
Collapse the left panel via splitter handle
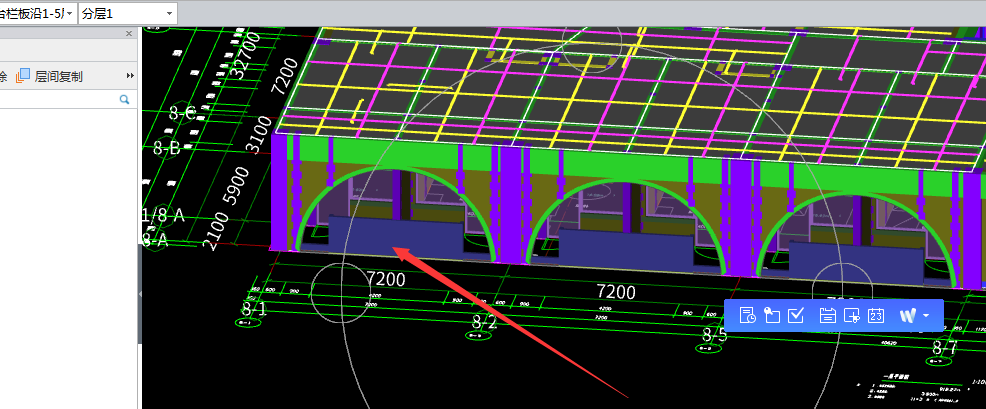pyautogui.click(x=140, y=294)
